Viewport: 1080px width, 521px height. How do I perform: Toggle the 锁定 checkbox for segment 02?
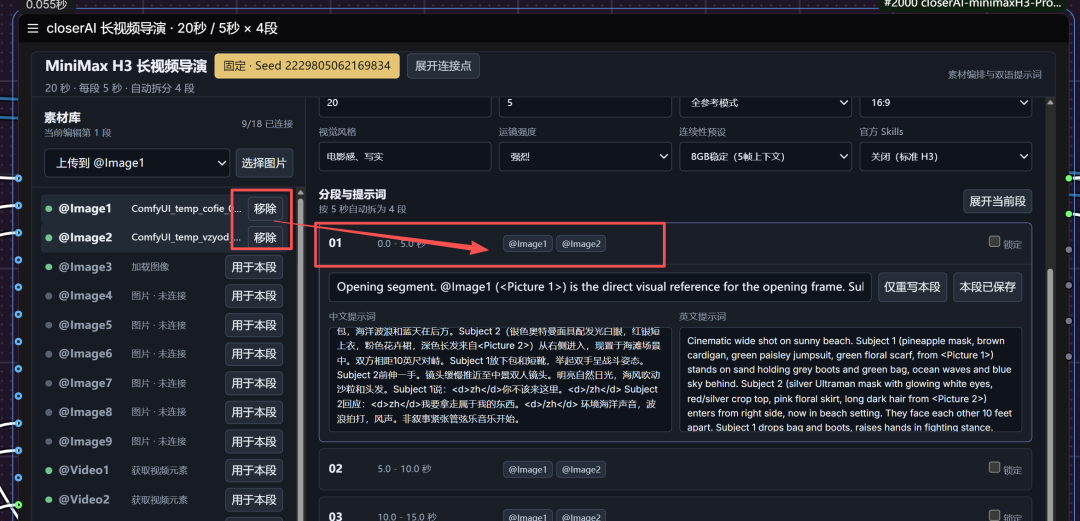click(x=994, y=467)
